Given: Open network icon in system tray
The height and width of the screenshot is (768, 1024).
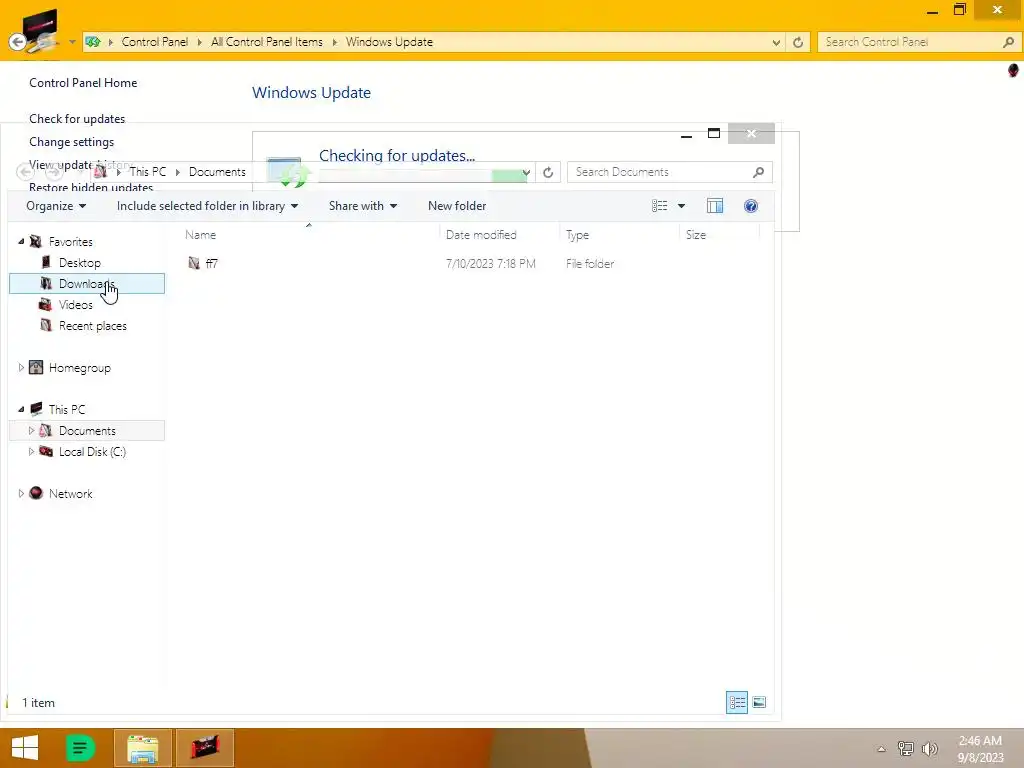Looking at the screenshot, I should pos(905,748).
